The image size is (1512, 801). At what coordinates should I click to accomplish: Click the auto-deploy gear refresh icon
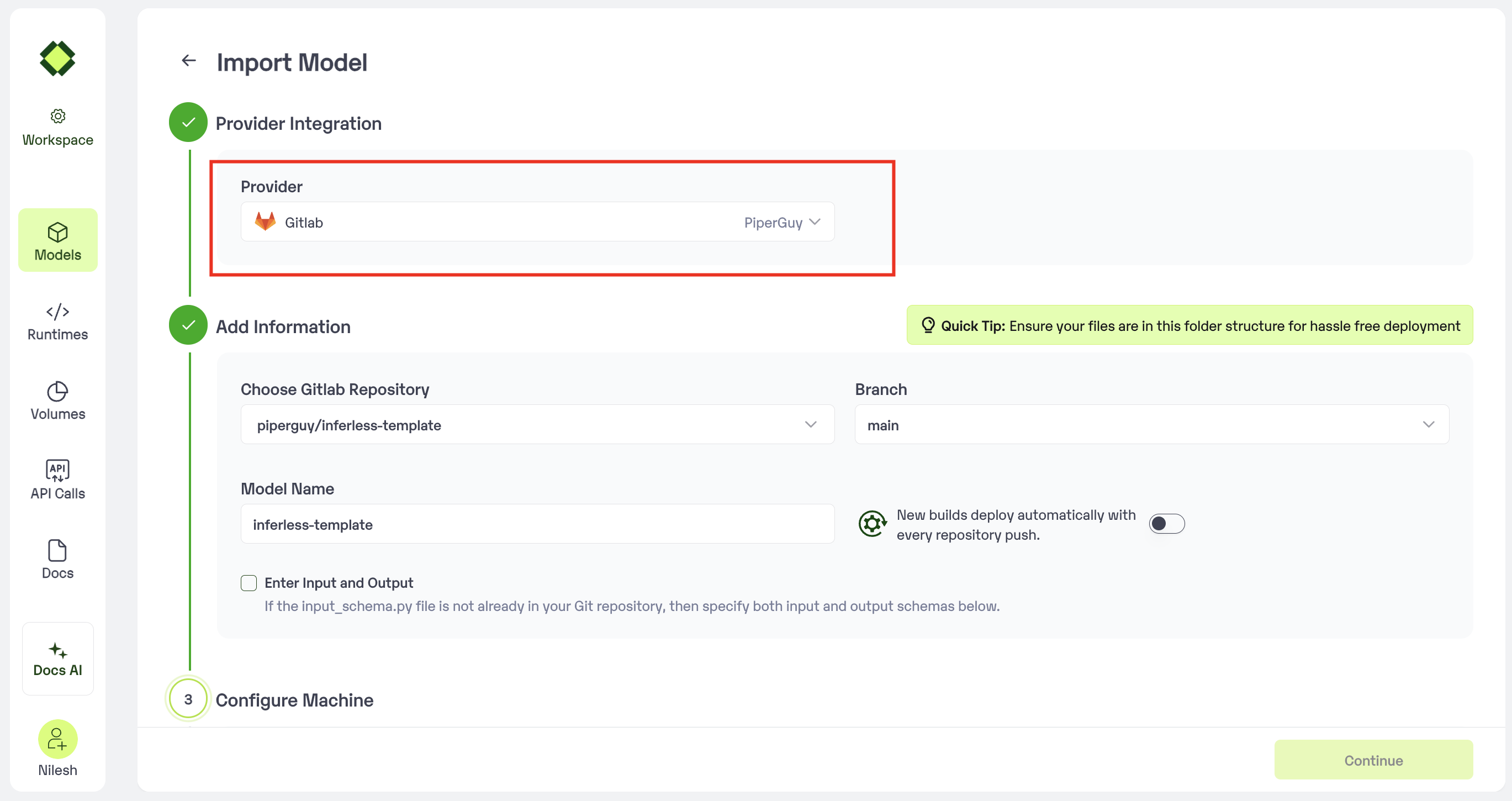(873, 523)
